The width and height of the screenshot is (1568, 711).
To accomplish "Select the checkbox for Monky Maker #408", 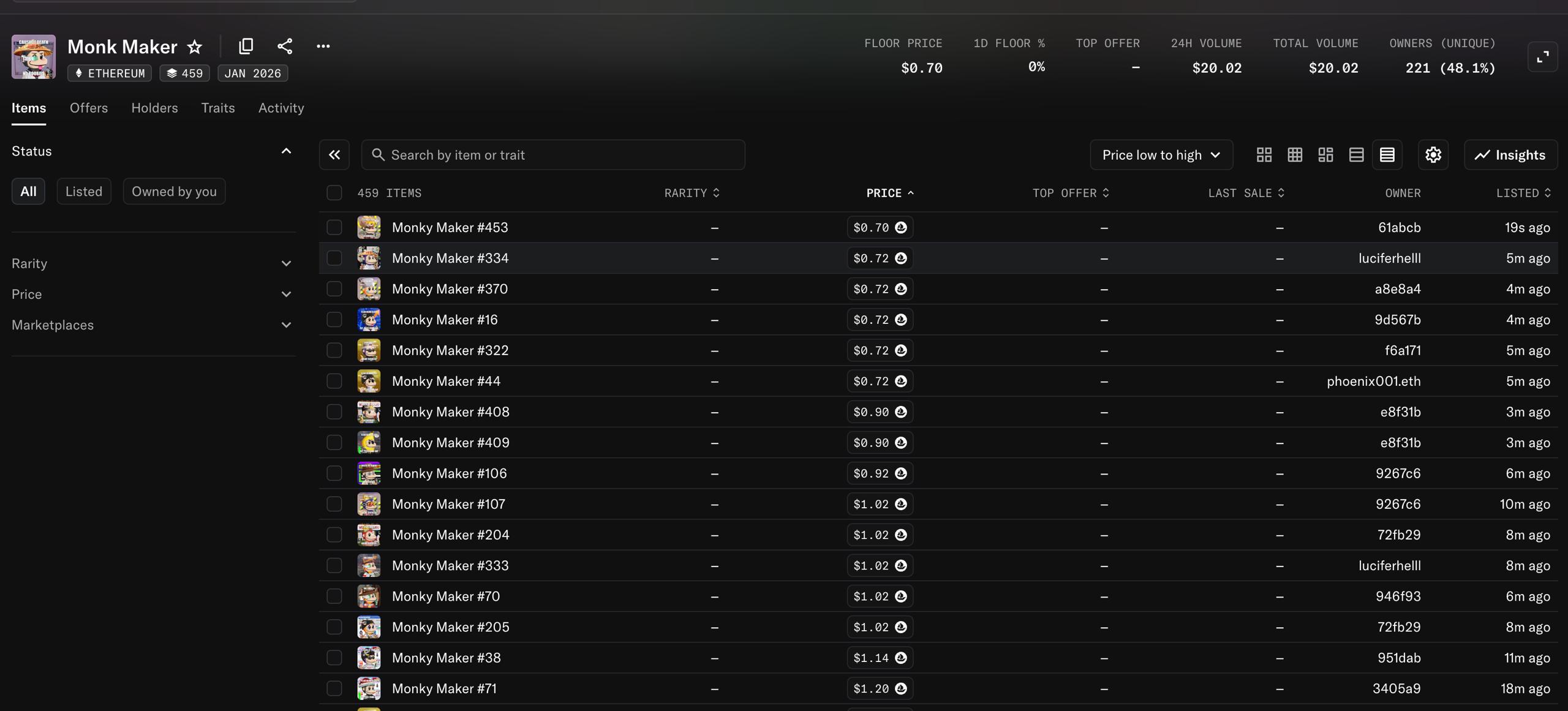I will [334, 412].
